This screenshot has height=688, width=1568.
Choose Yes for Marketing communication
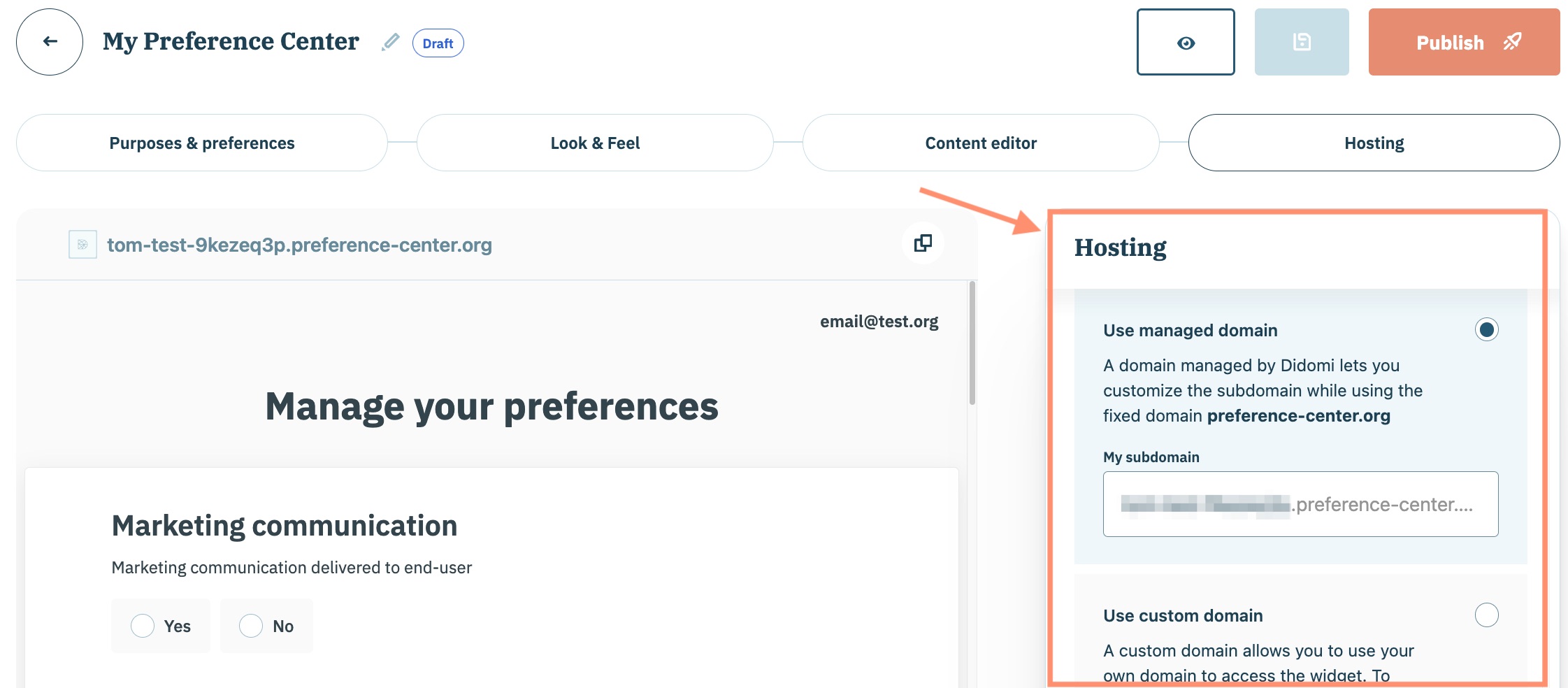(x=143, y=626)
